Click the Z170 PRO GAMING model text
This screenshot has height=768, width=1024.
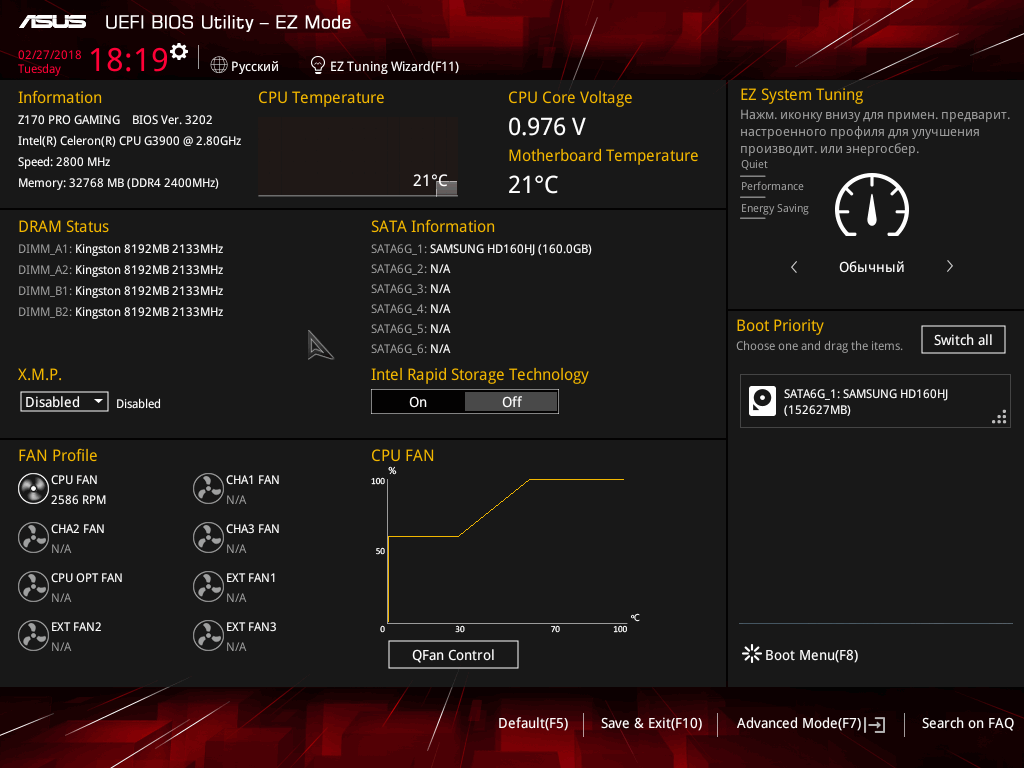69,120
